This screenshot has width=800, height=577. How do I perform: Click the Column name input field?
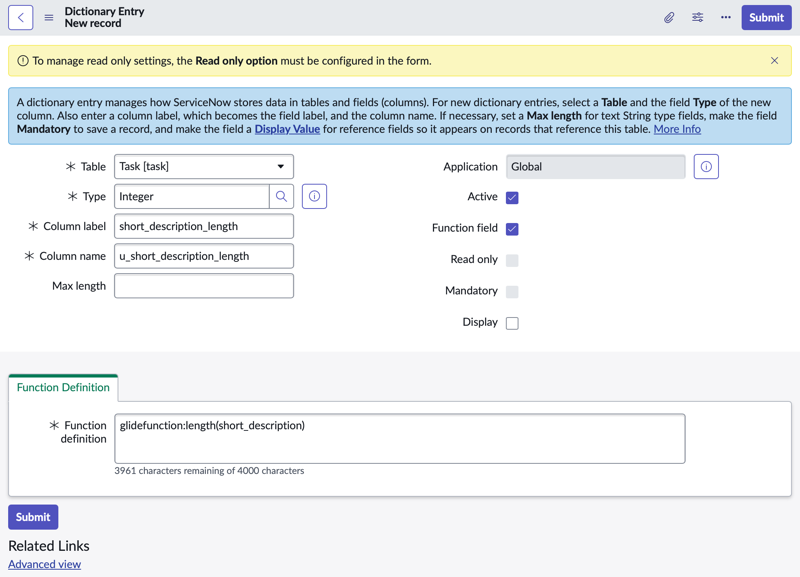(x=204, y=256)
